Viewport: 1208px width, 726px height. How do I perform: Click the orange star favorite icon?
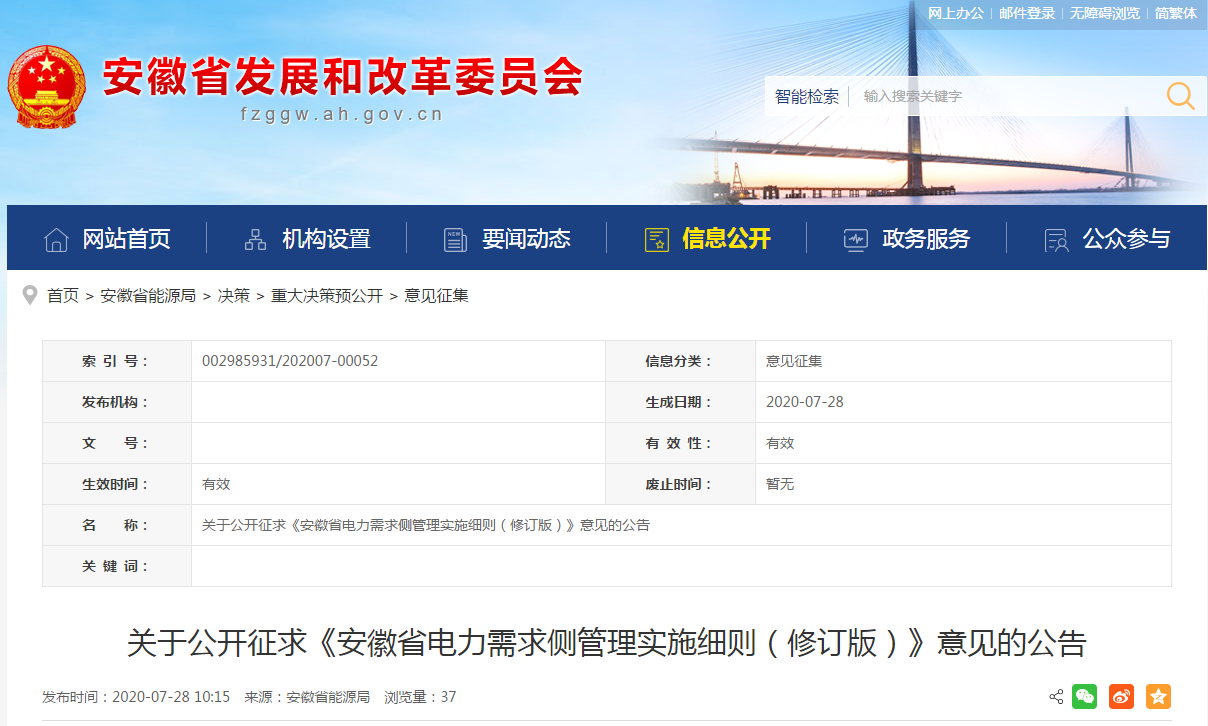1158,697
